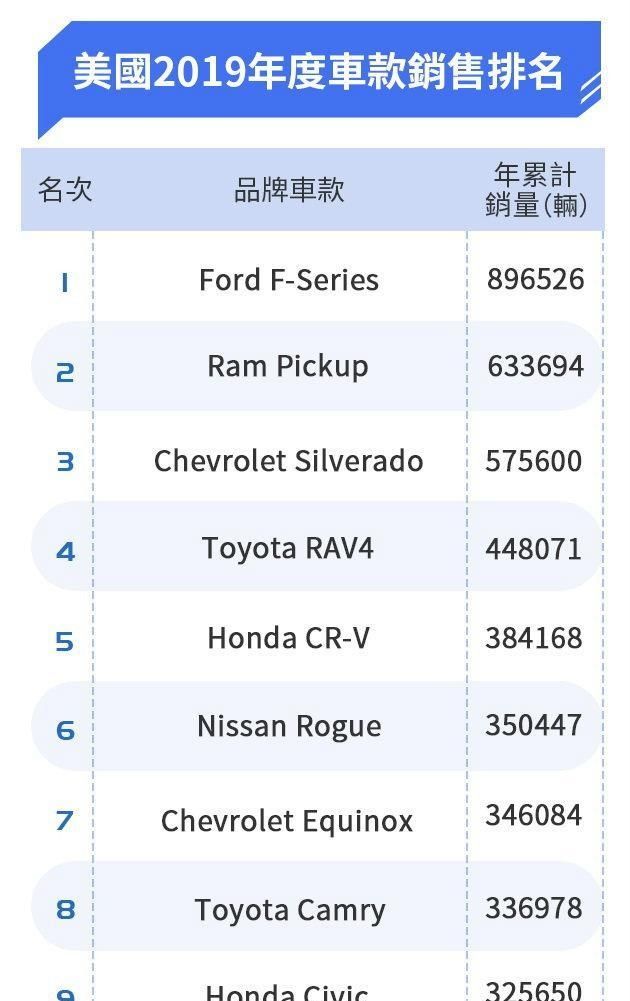Click the rank 8 number
630x1001 pixels.
pyautogui.click(x=65, y=910)
